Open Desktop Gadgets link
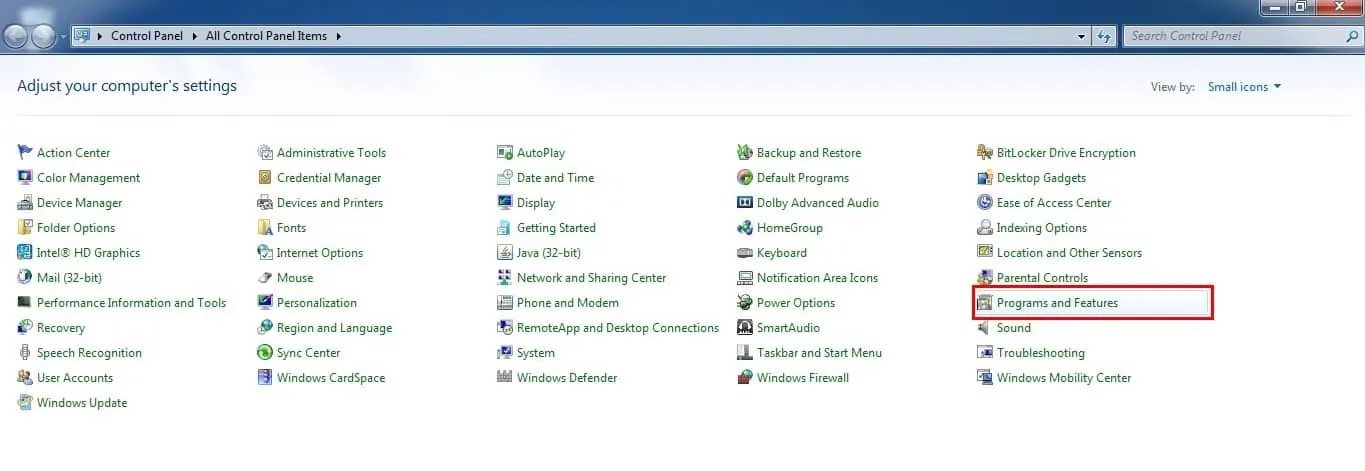1365x471 pixels. [1041, 178]
